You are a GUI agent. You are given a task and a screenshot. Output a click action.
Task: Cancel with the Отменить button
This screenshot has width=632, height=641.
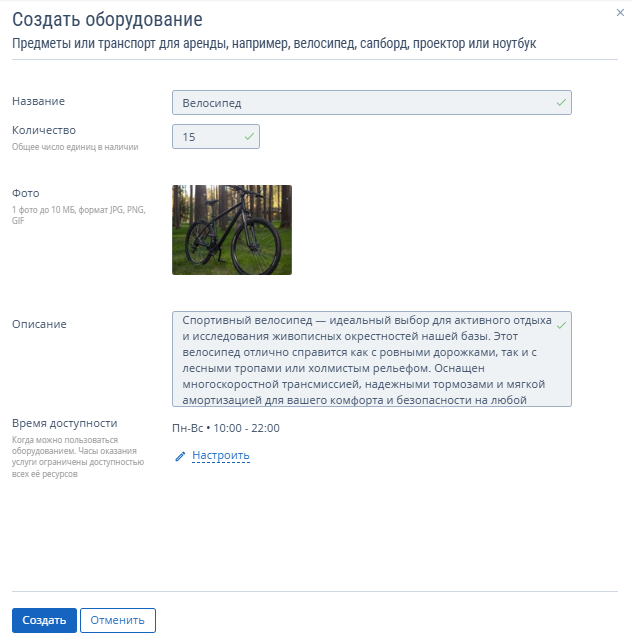[118, 620]
